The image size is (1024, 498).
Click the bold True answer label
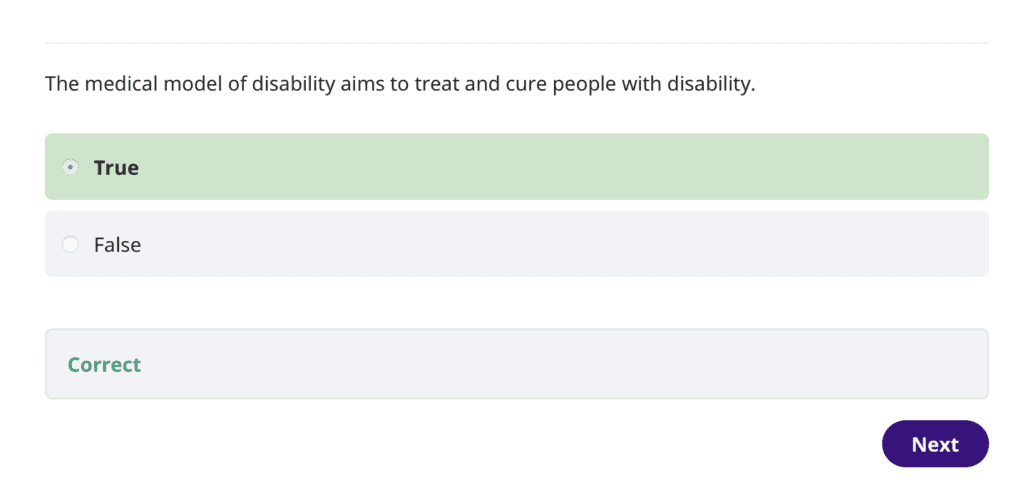[x=116, y=167]
